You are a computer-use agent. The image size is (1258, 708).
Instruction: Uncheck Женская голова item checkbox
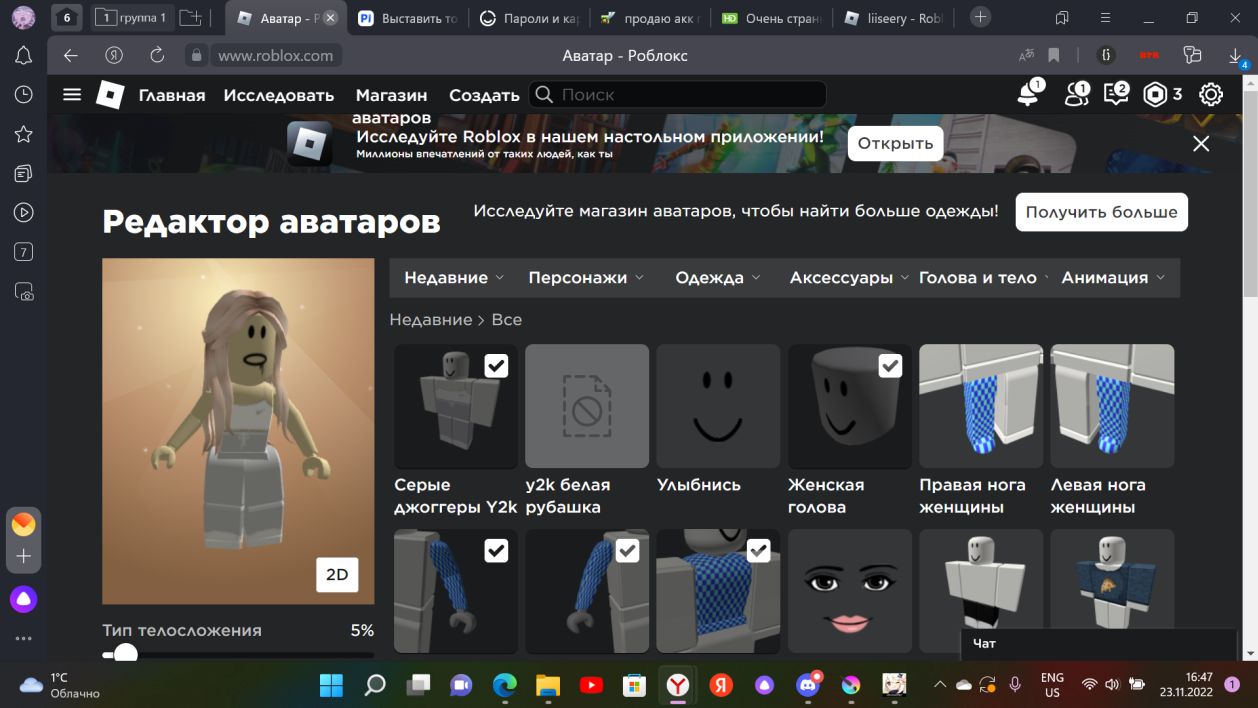pos(890,366)
